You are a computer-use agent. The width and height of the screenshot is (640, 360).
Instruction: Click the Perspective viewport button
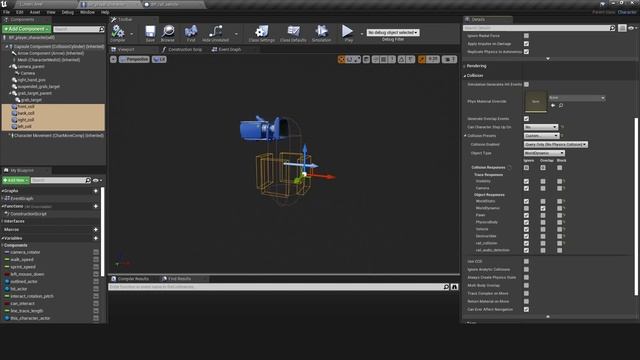134,59
